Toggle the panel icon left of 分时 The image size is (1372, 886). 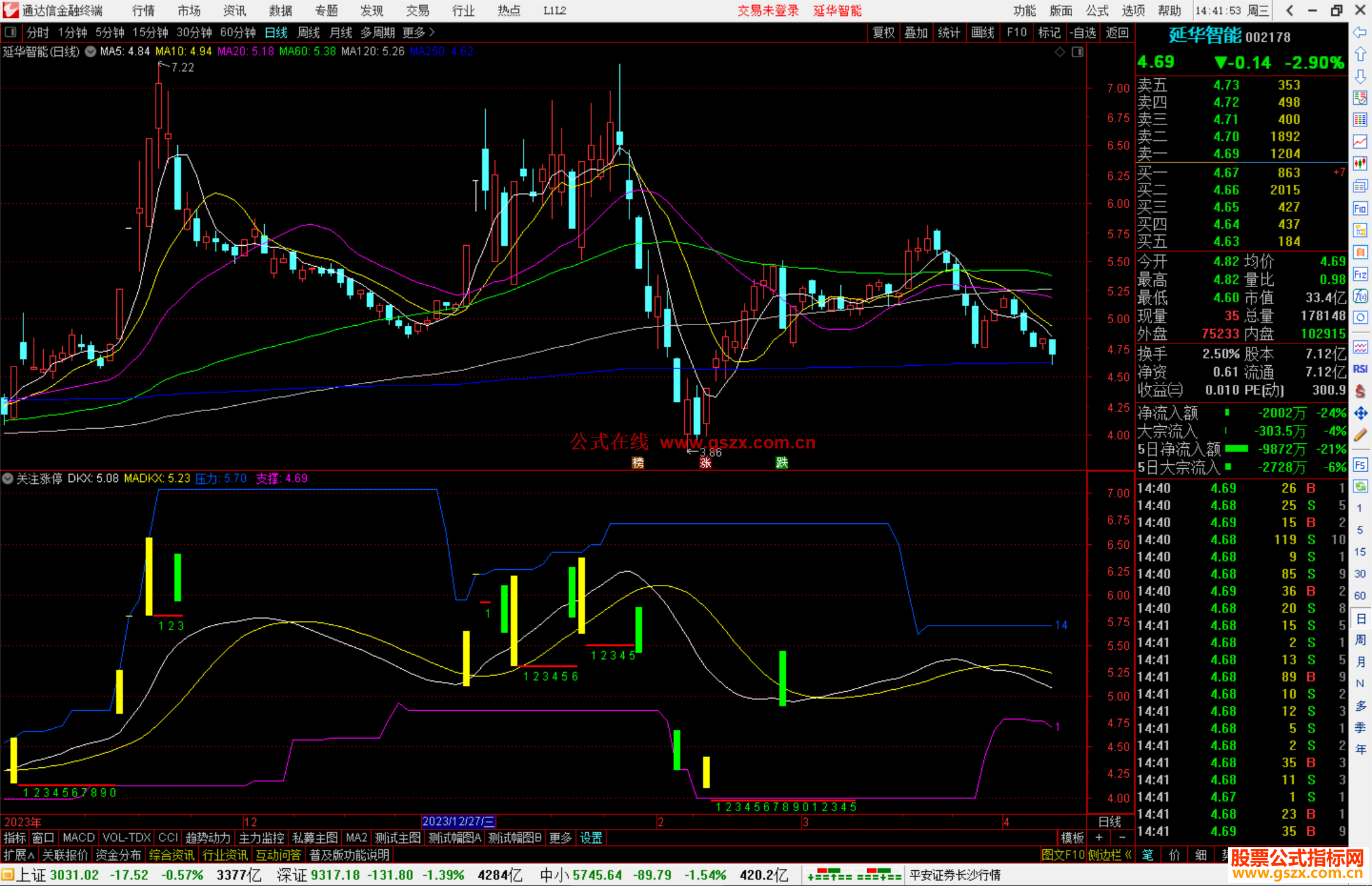10,32
